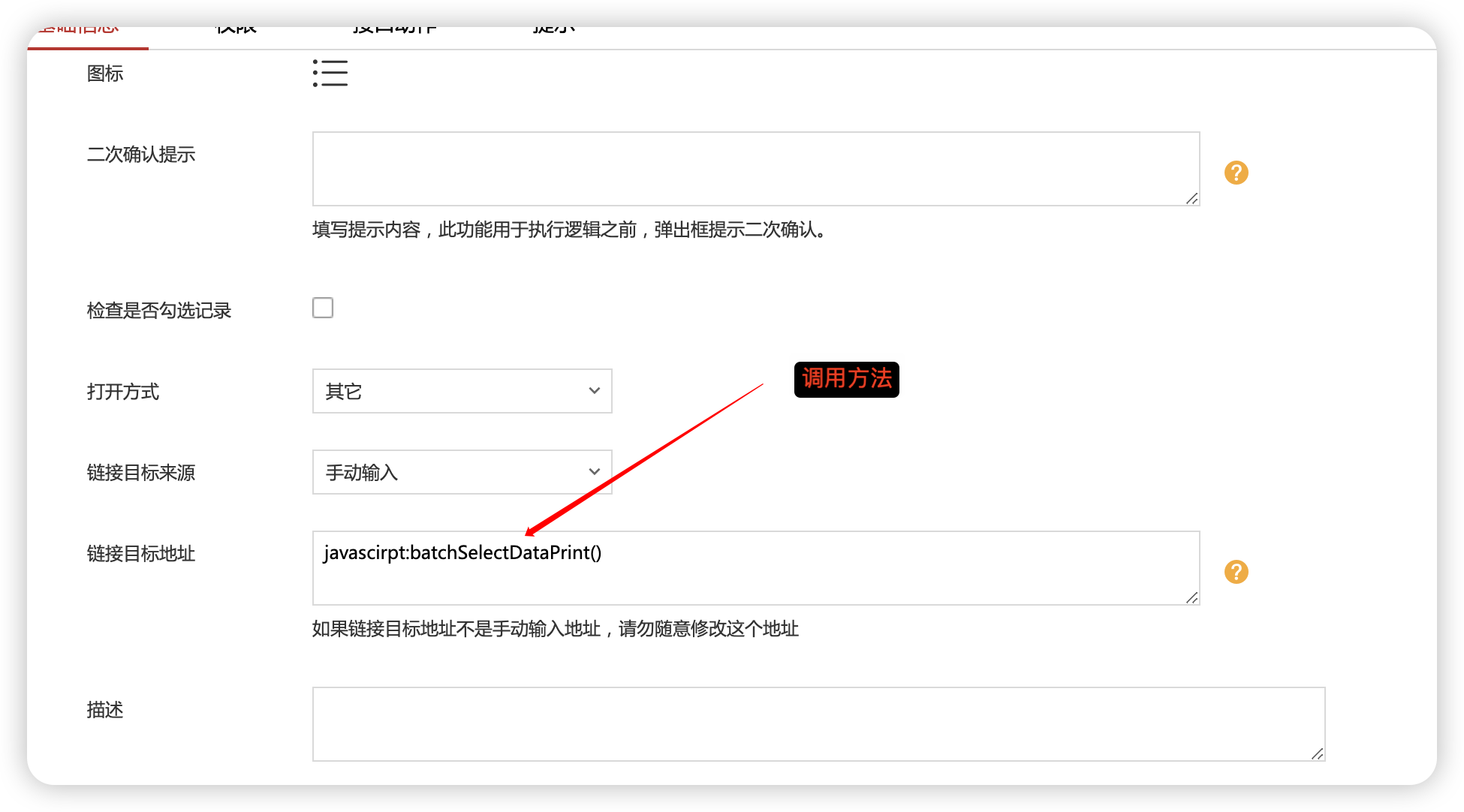Click the 二次确认提示 label
The width and height of the screenshot is (1464, 812).
[141, 155]
